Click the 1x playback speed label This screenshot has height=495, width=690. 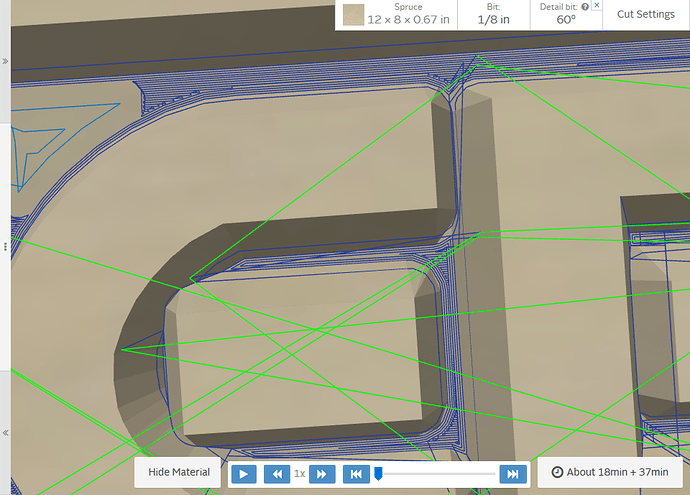click(300, 474)
